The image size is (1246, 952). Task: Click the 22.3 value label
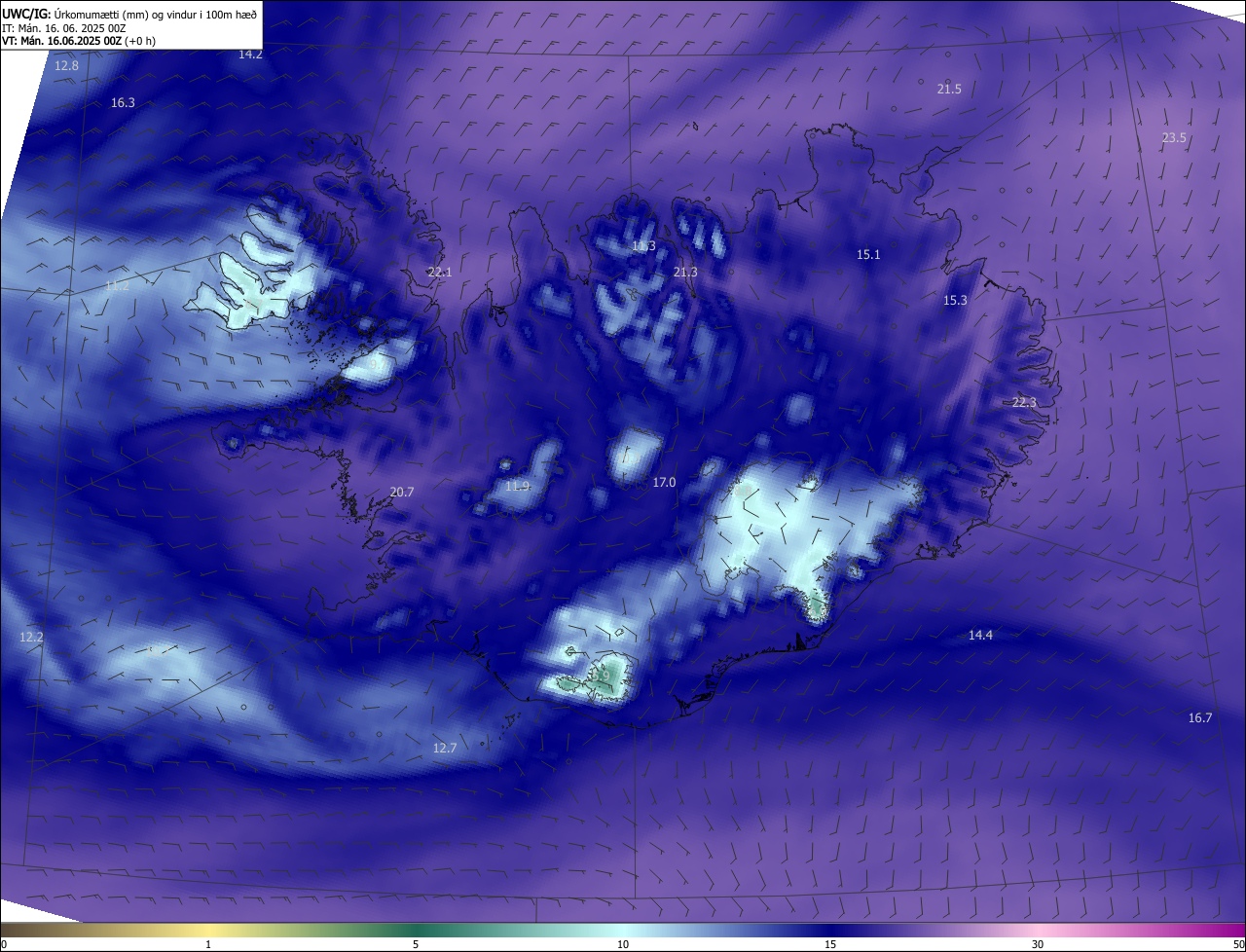(x=1024, y=402)
